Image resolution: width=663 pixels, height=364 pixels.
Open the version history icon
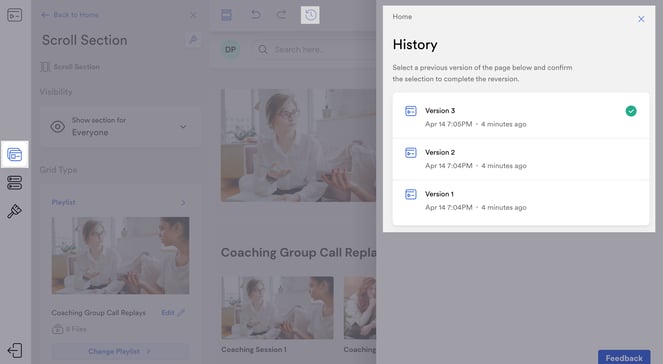tap(310, 15)
